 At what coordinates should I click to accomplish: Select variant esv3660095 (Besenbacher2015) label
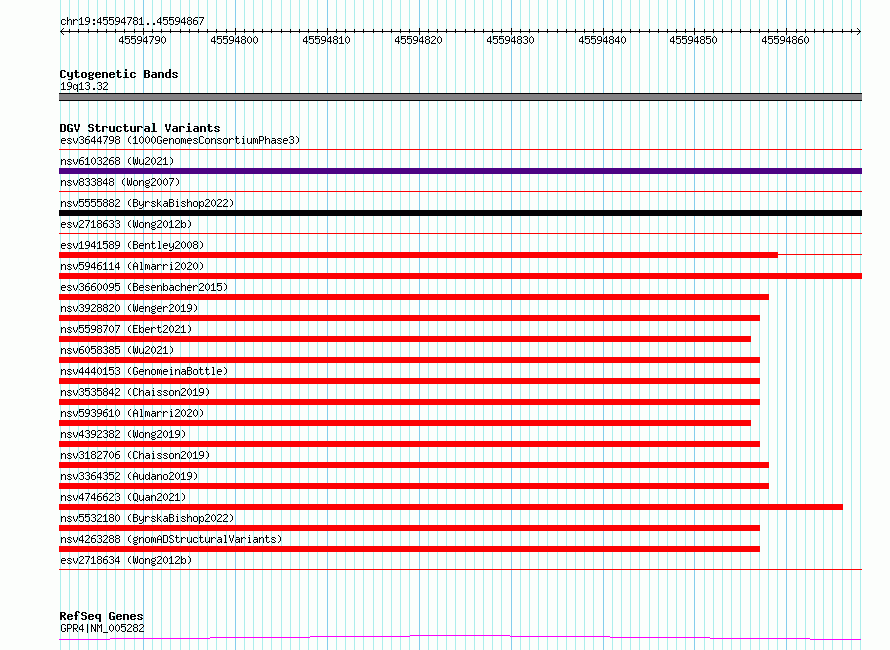tap(144, 287)
